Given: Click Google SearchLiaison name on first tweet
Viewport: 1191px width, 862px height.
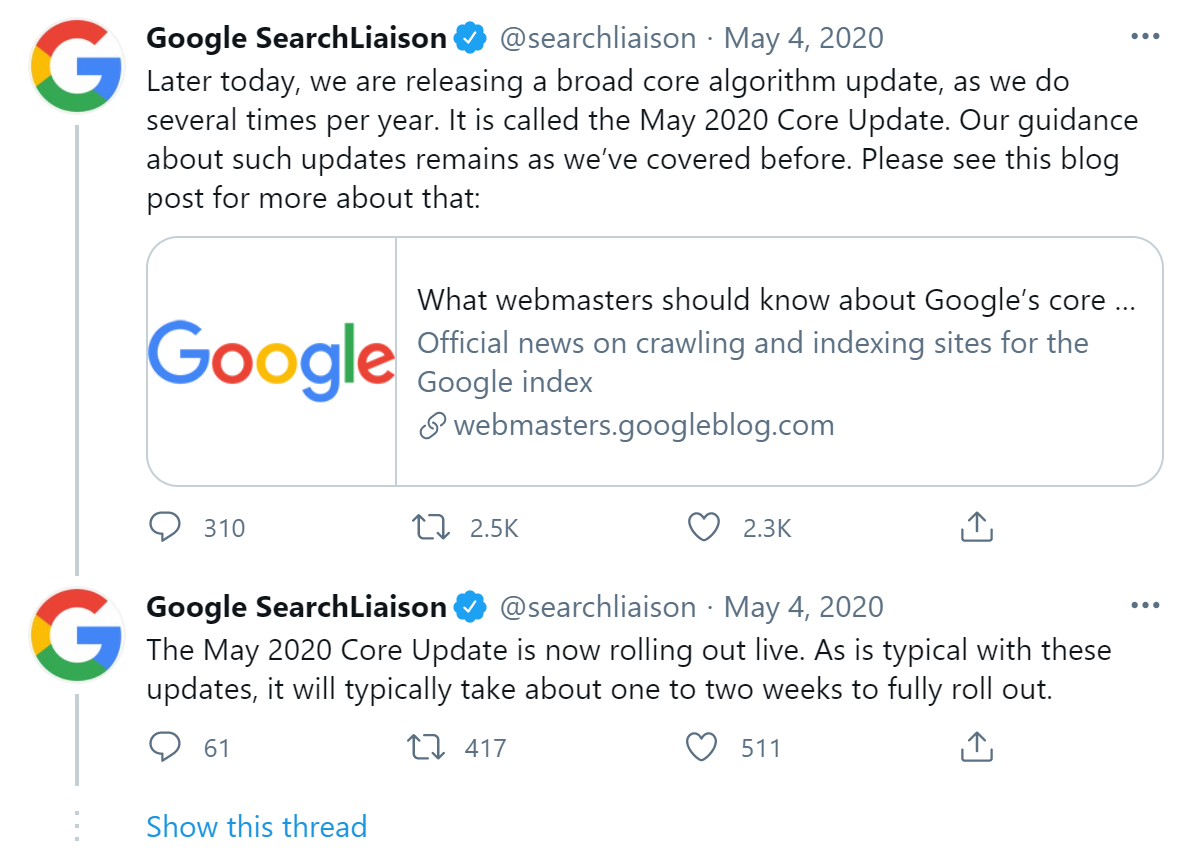Looking at the screenshot, I should click(x=296, y=38).
